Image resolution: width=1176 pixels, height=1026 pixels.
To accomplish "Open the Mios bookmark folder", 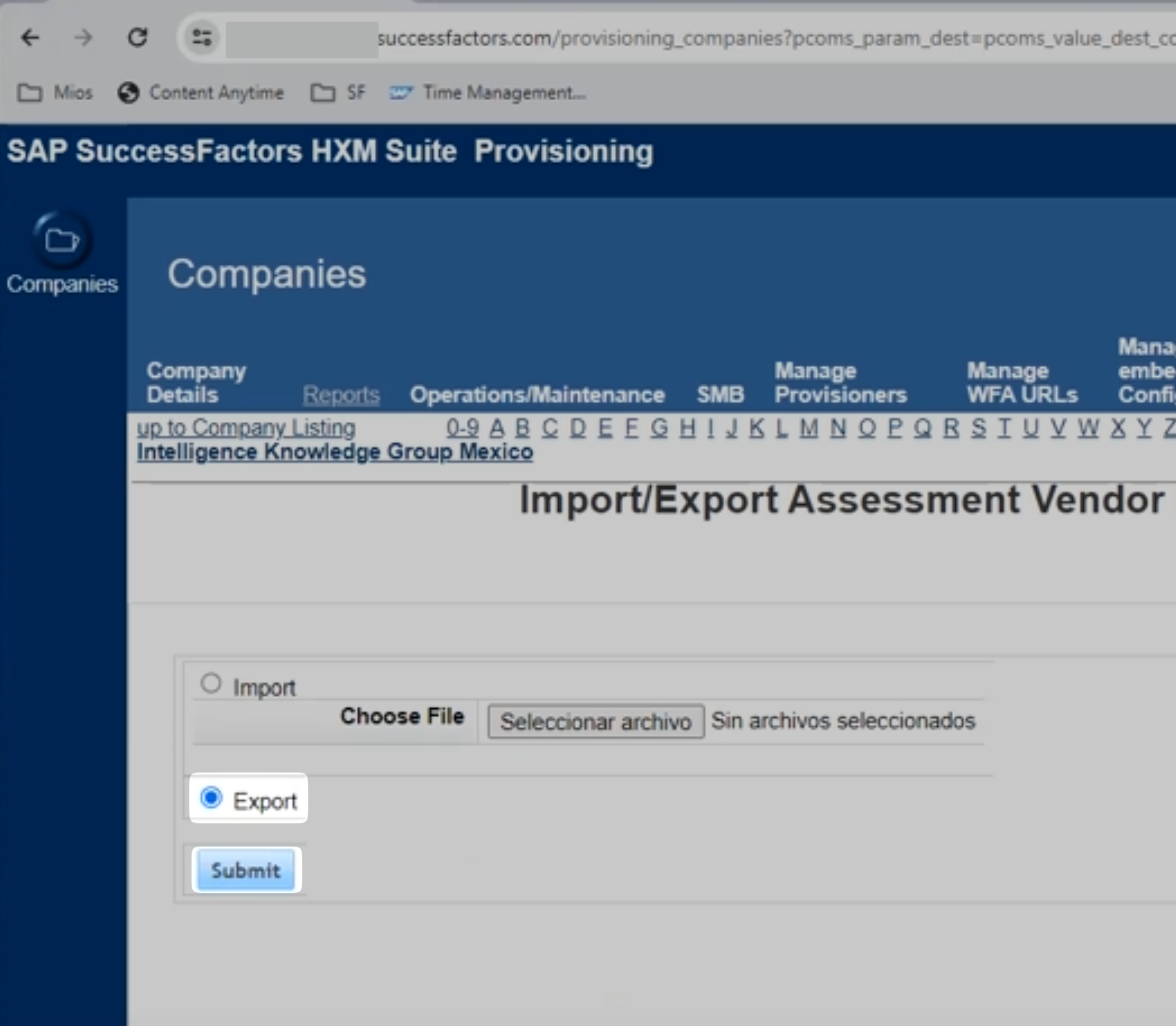I will click(55, 93).
